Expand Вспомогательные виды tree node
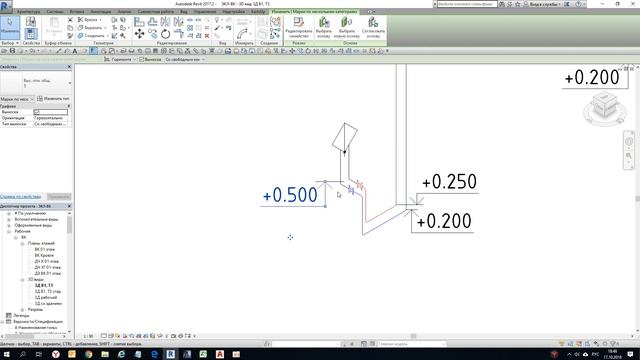 point(9,219)
